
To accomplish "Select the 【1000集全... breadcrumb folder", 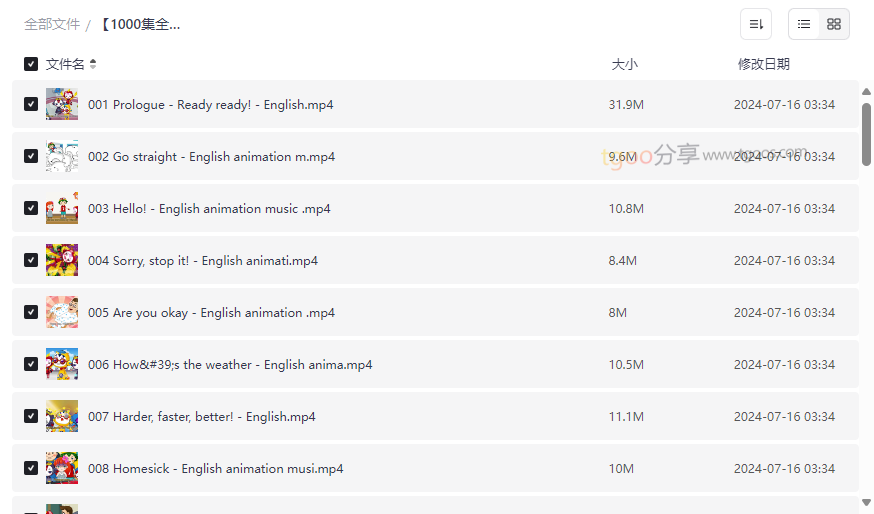I will 139,25.
